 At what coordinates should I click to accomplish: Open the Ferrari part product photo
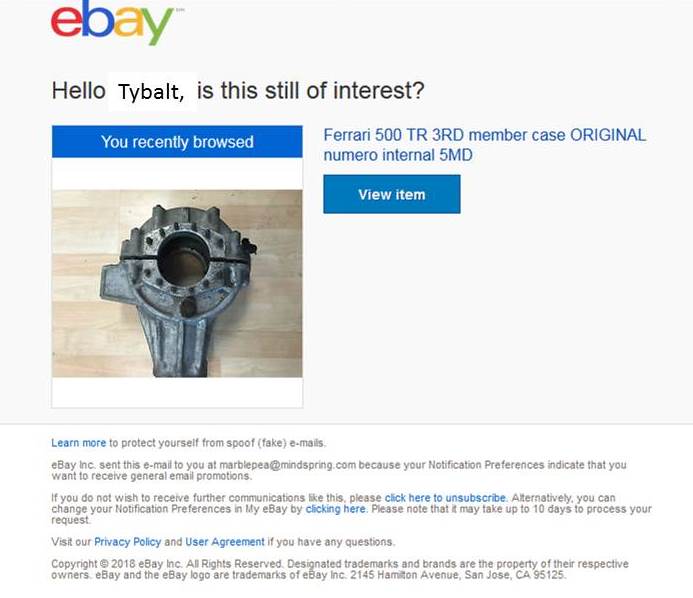(x=177, y=283)
